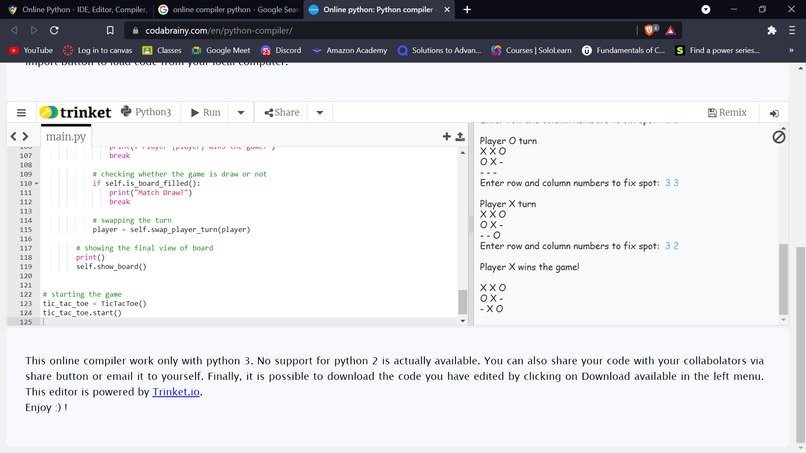Open the YouTube bookmark
The width and height of the screenshot is (806, 453).
pyautogui.click(x=31, y=50)
